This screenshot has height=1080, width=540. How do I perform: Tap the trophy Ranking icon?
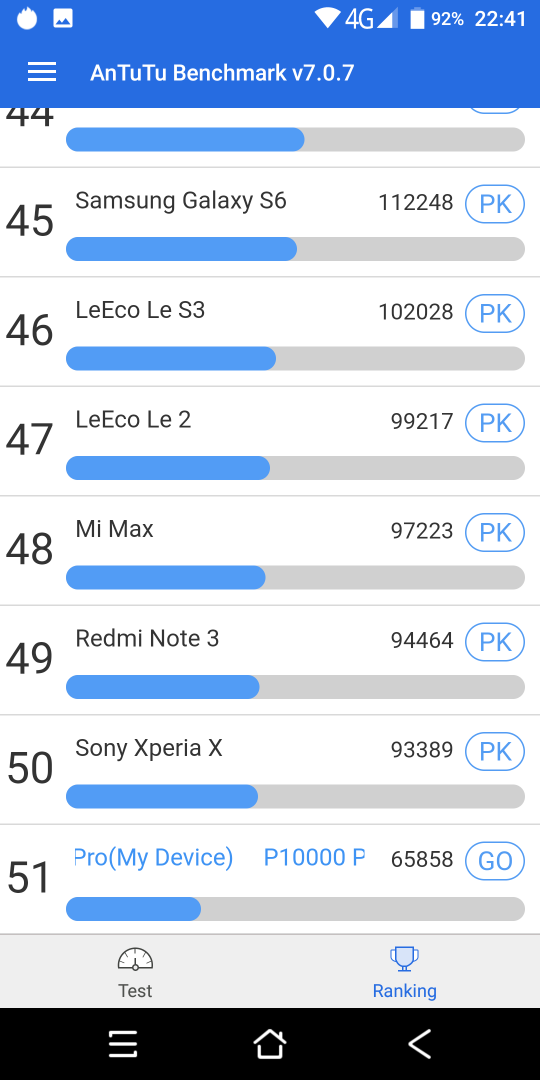click(404, 960)
